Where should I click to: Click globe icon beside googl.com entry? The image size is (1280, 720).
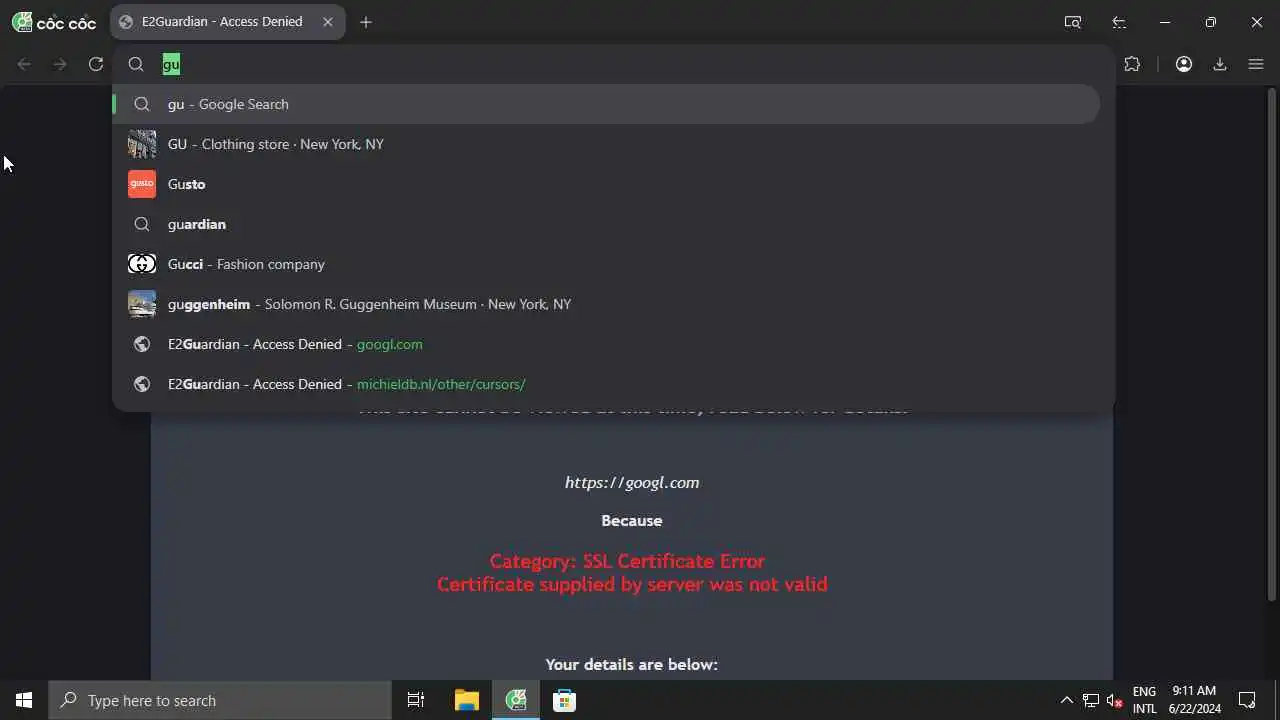tap(142, 344)
